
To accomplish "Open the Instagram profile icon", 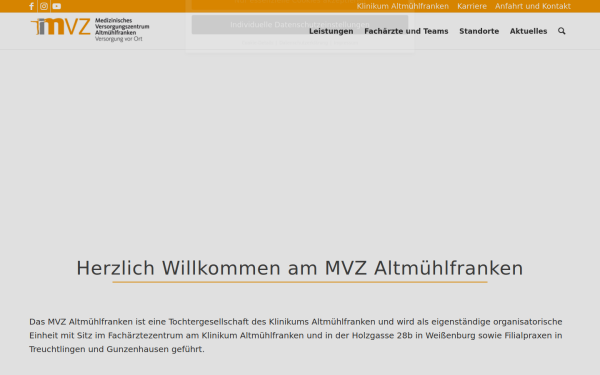I will [x=44, y=6].
